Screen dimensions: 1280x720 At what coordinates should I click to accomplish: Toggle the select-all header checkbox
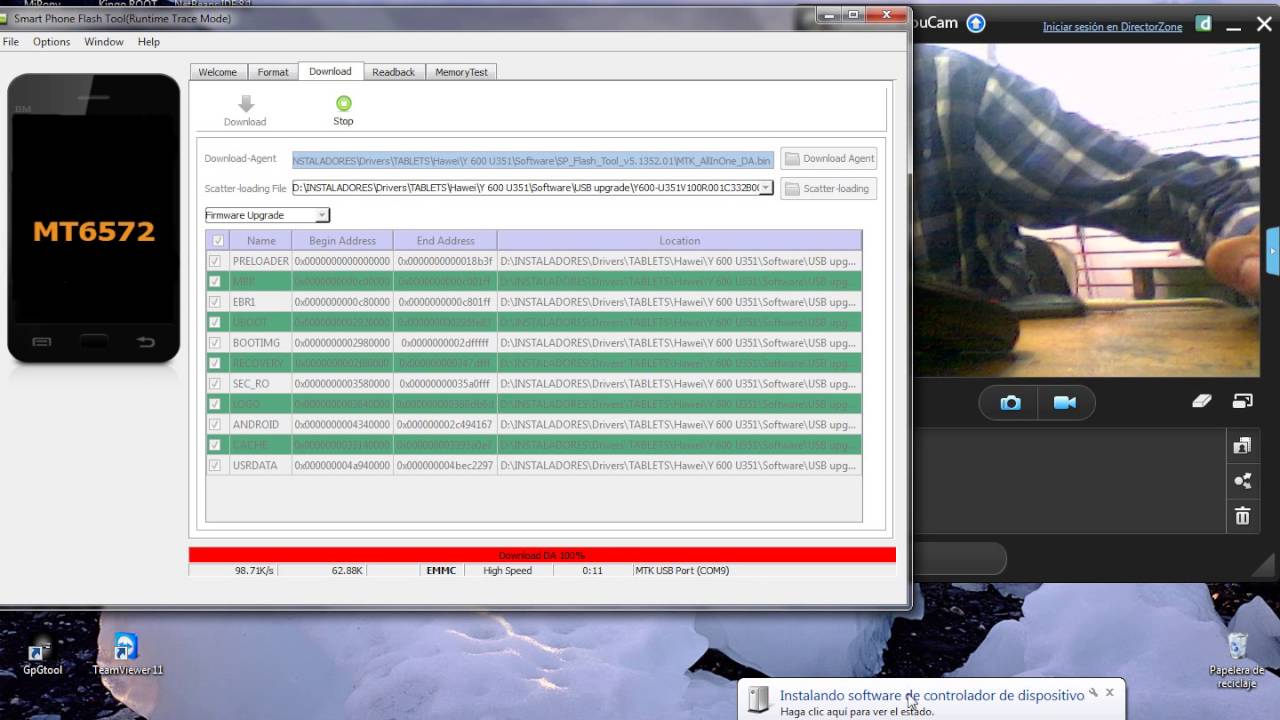pos(218,240)
